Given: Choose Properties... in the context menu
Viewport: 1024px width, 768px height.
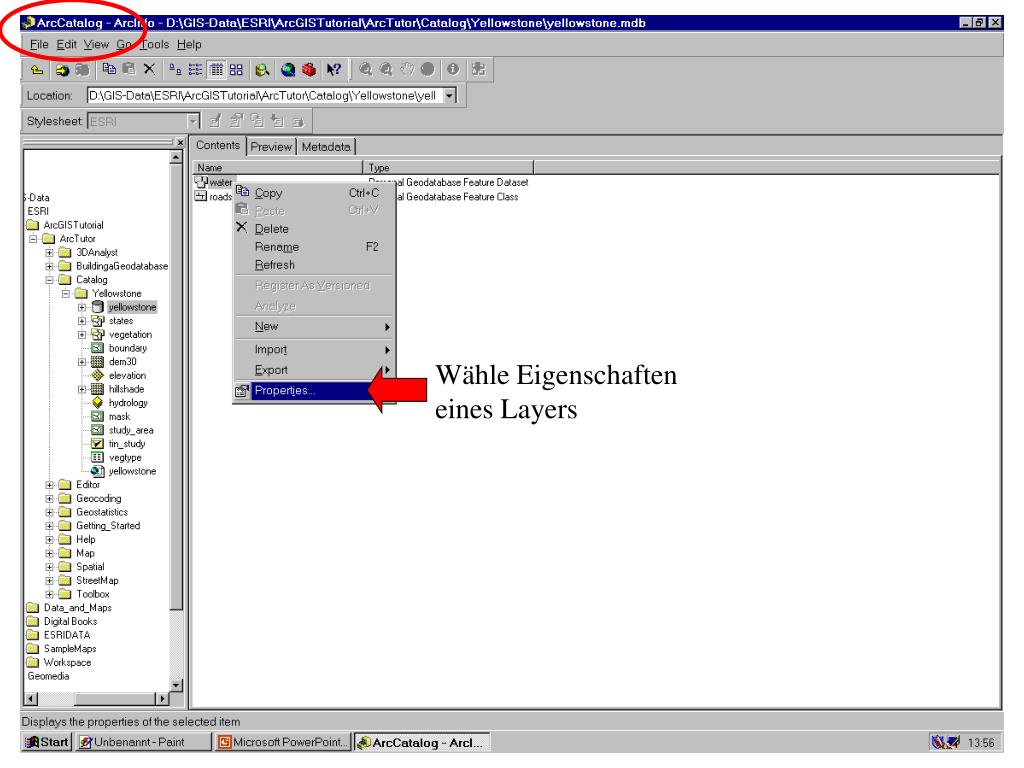Looking at the screenshot, I should point(315,391).
